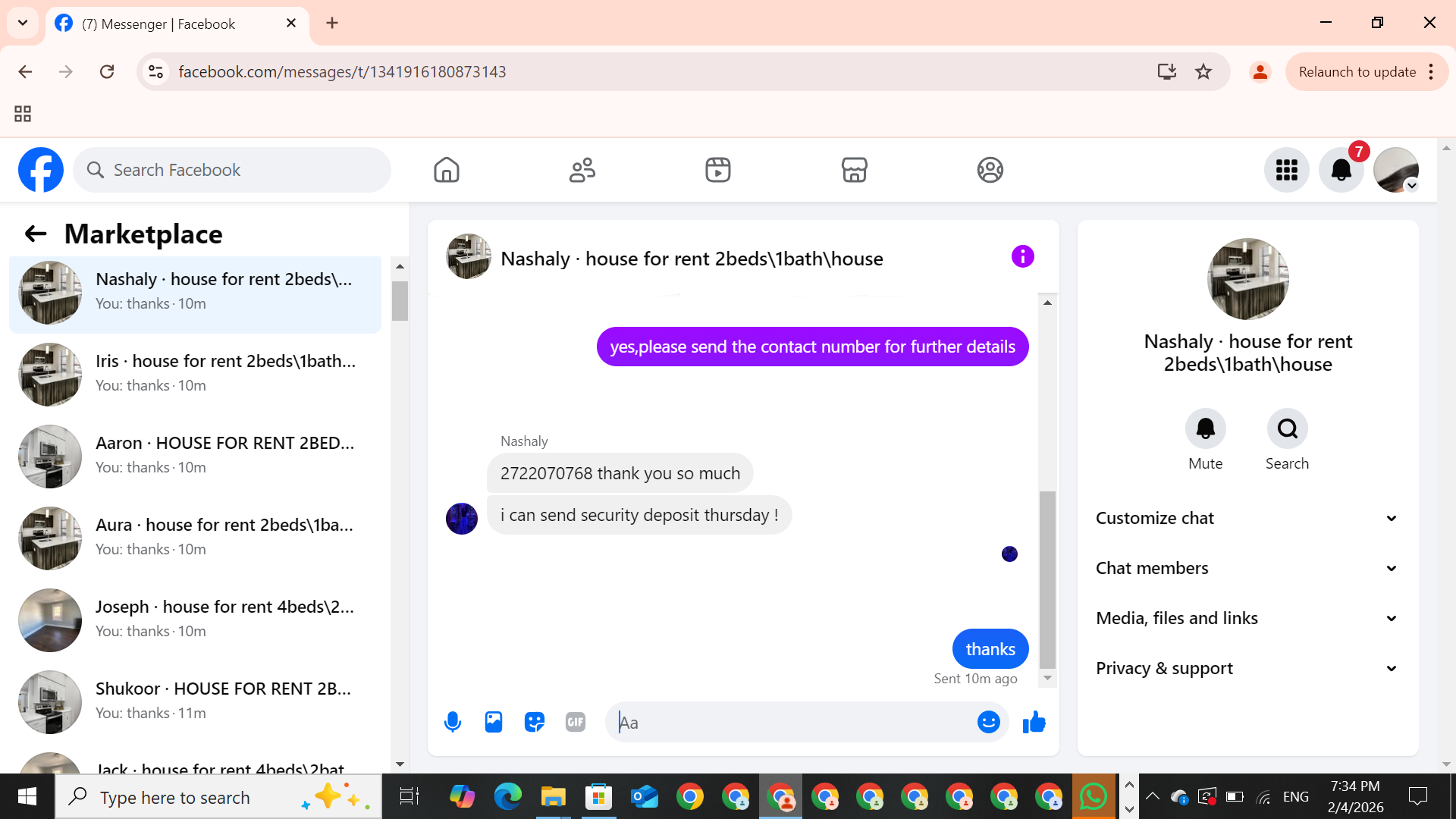The height and width of the screenshot is (819, 1456).
Task: Search within the conversation
Action: click(x=1287, y=429)
